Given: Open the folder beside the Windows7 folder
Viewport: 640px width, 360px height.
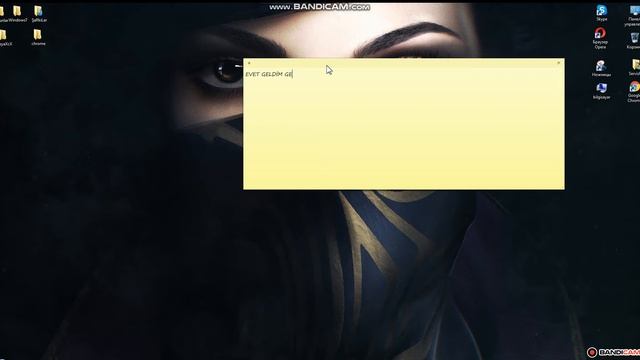Looking at the screenshot, I should (39, 13).
